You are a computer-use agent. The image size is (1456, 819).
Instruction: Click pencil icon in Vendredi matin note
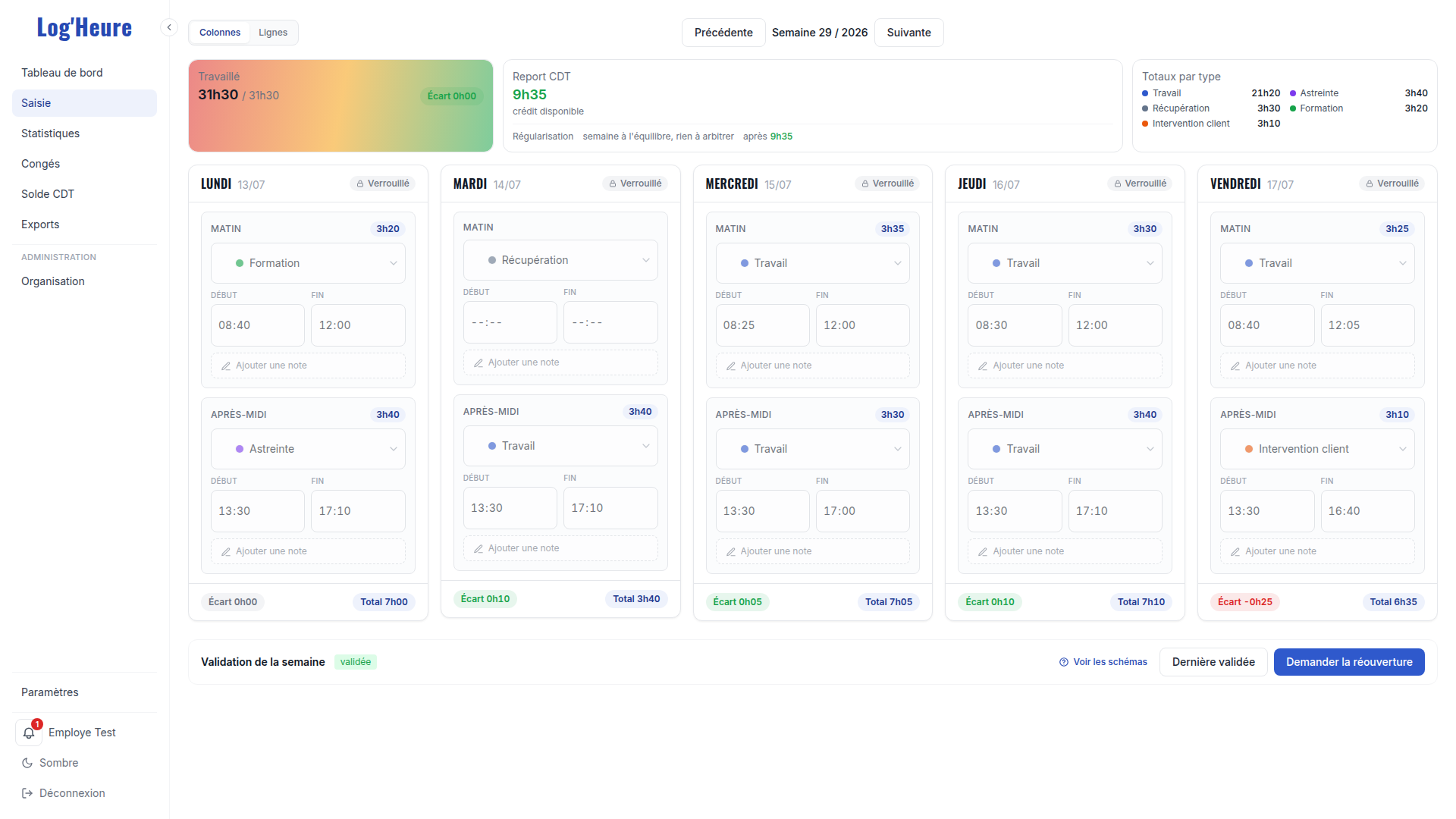coord(1235,366)
